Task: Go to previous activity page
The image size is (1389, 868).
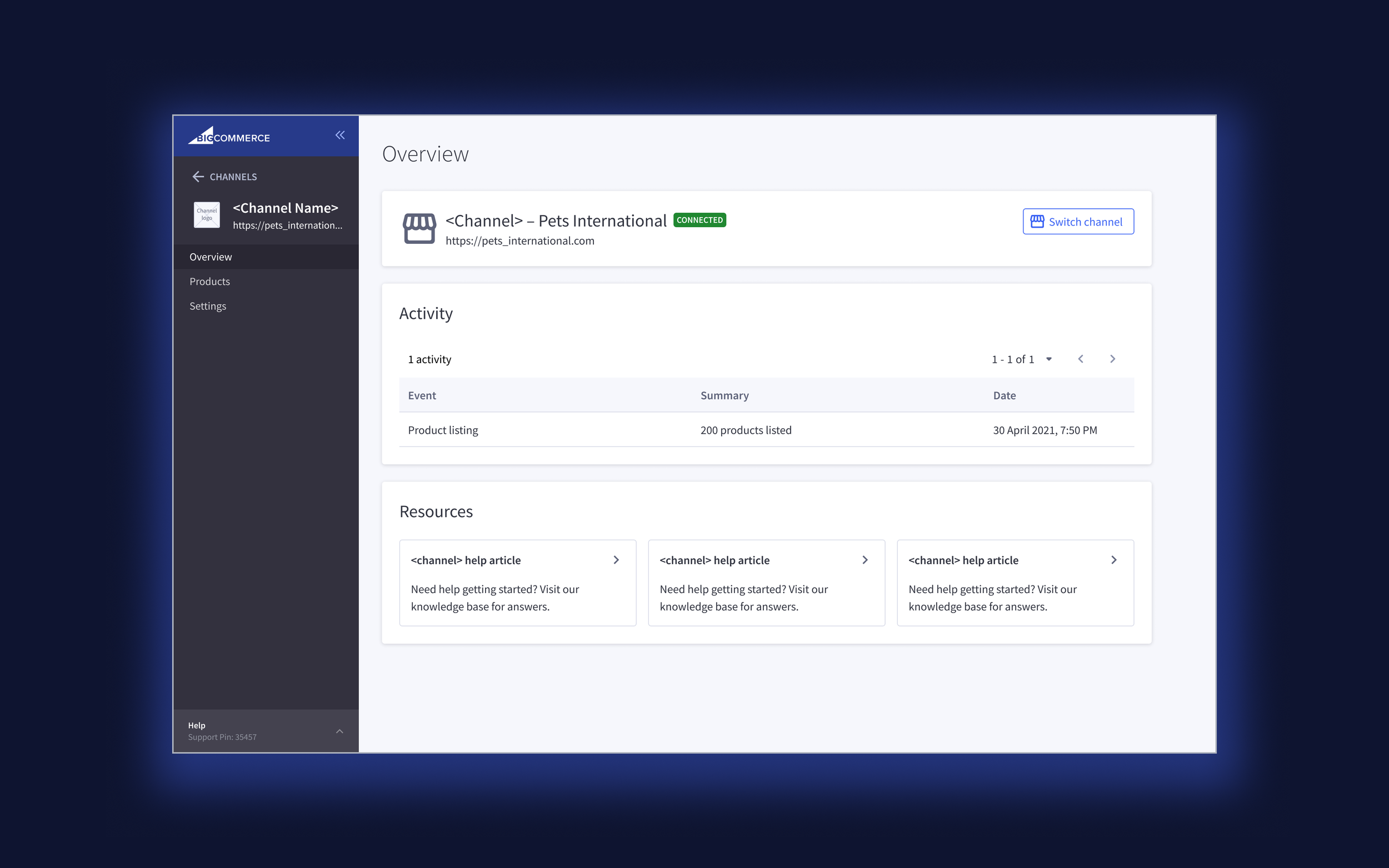Action: pos(1080,359)
